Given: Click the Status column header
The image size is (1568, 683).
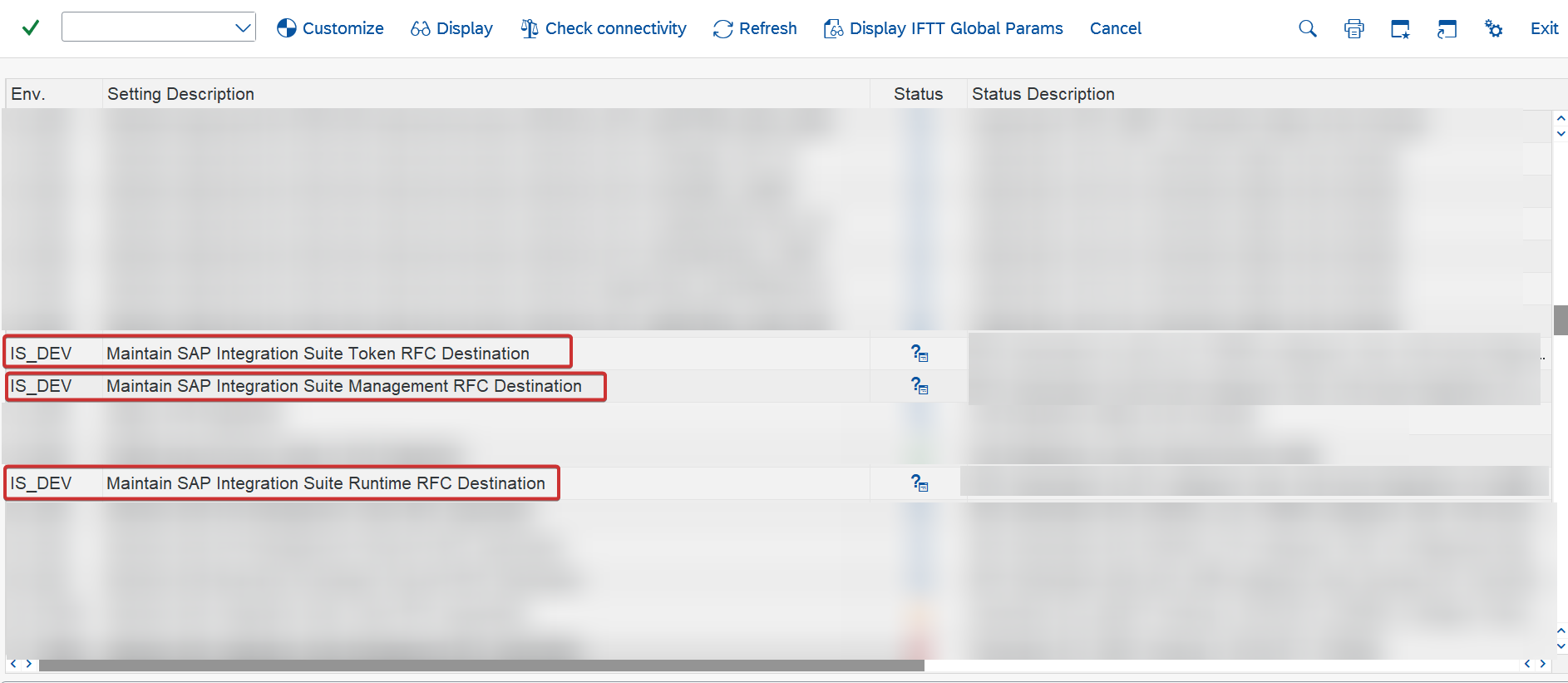Looking at the screenshot, I should [x=919, y=94].
